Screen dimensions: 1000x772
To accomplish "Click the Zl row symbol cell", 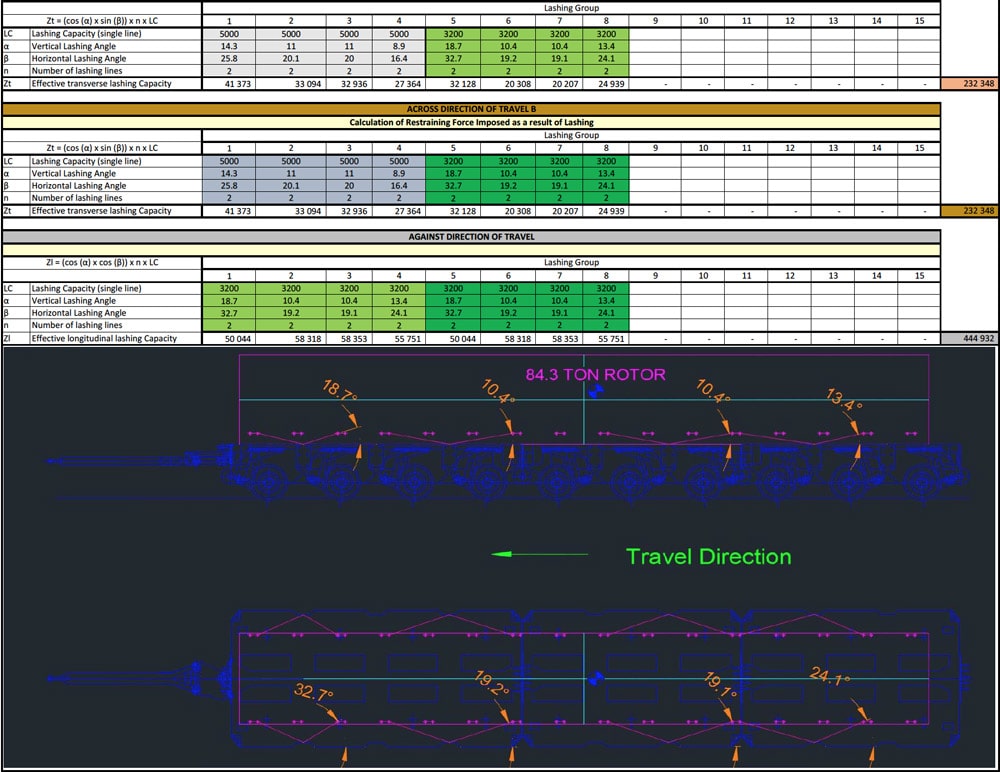I will tap(17, 338).
